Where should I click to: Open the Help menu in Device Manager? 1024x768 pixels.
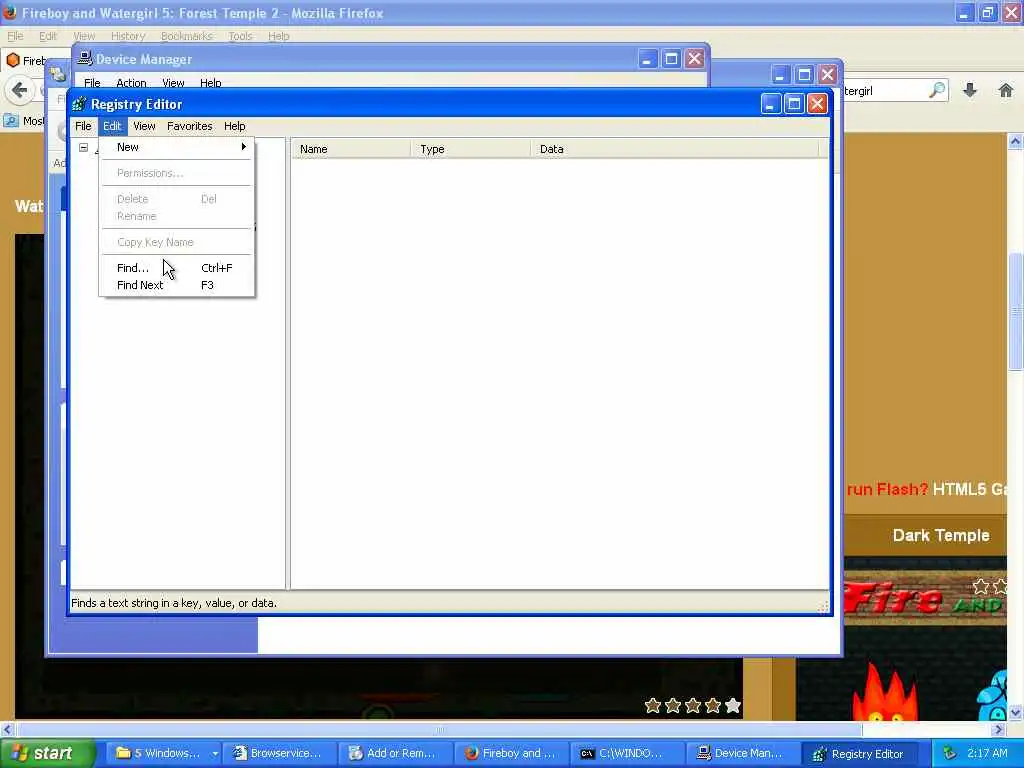click(x=210, y=83)
